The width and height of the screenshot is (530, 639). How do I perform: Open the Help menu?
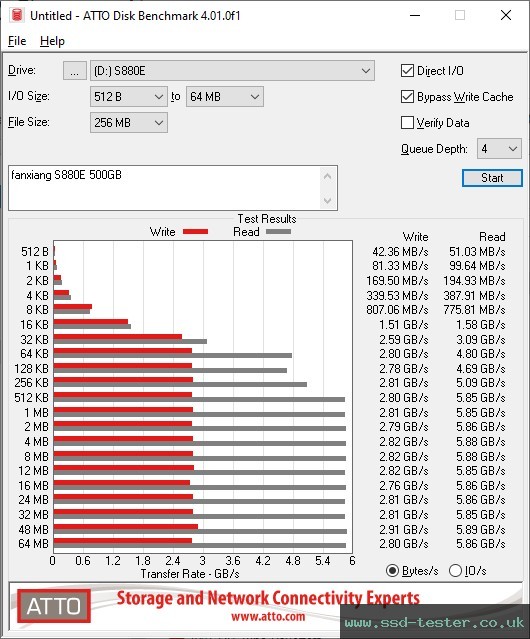click(x=52, y=41)
